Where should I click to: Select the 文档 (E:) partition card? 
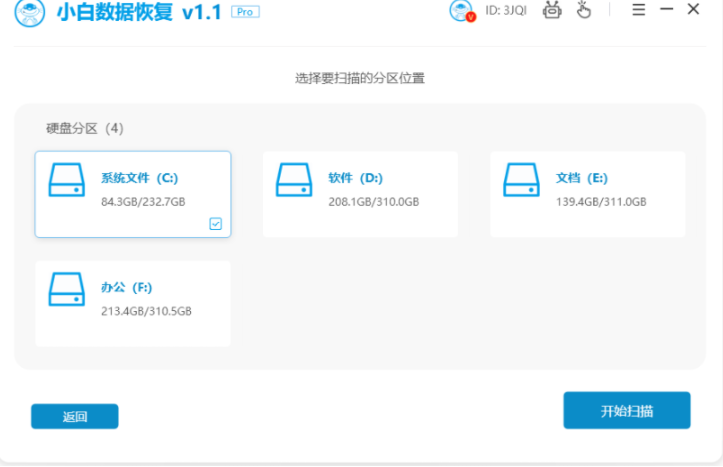[x=587, y=194]
